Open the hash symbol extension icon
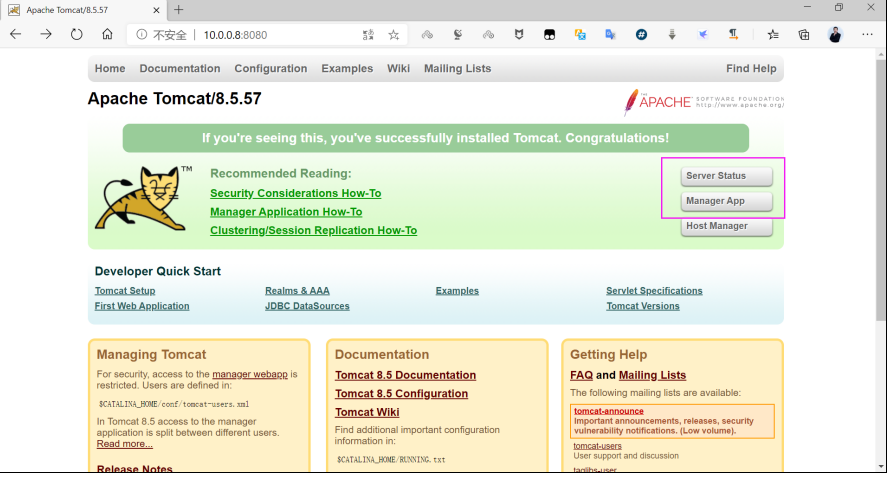The width and height of the screenshot is (890, 488). tap(641, 35)
